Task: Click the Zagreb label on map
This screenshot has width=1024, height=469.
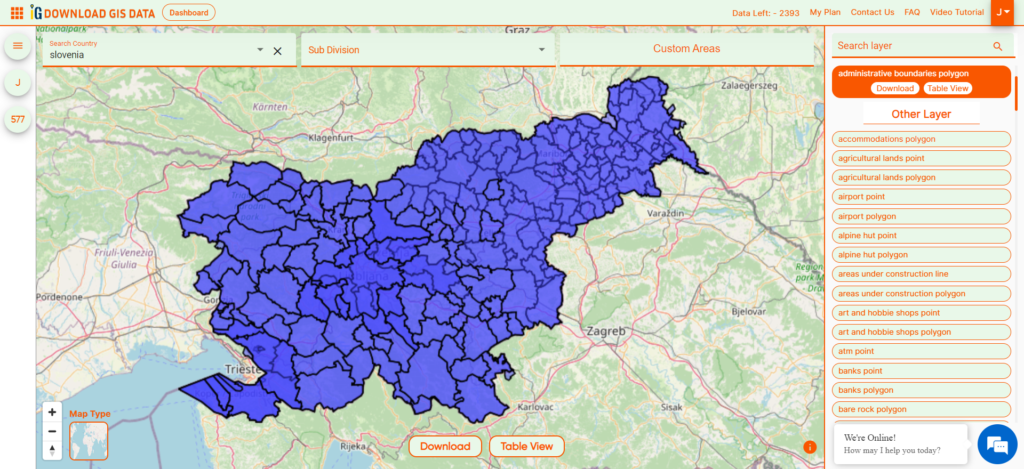Action: 605,331
